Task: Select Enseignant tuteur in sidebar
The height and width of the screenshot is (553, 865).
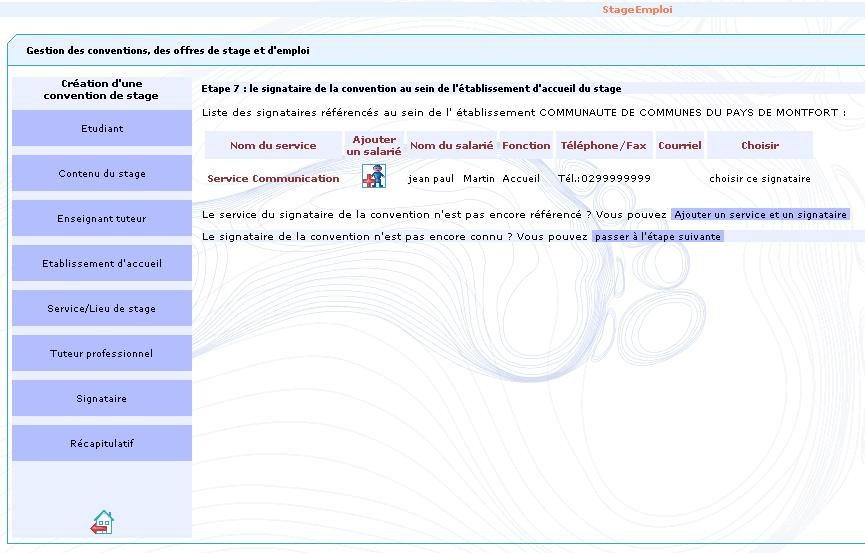Action: point(102,219)
